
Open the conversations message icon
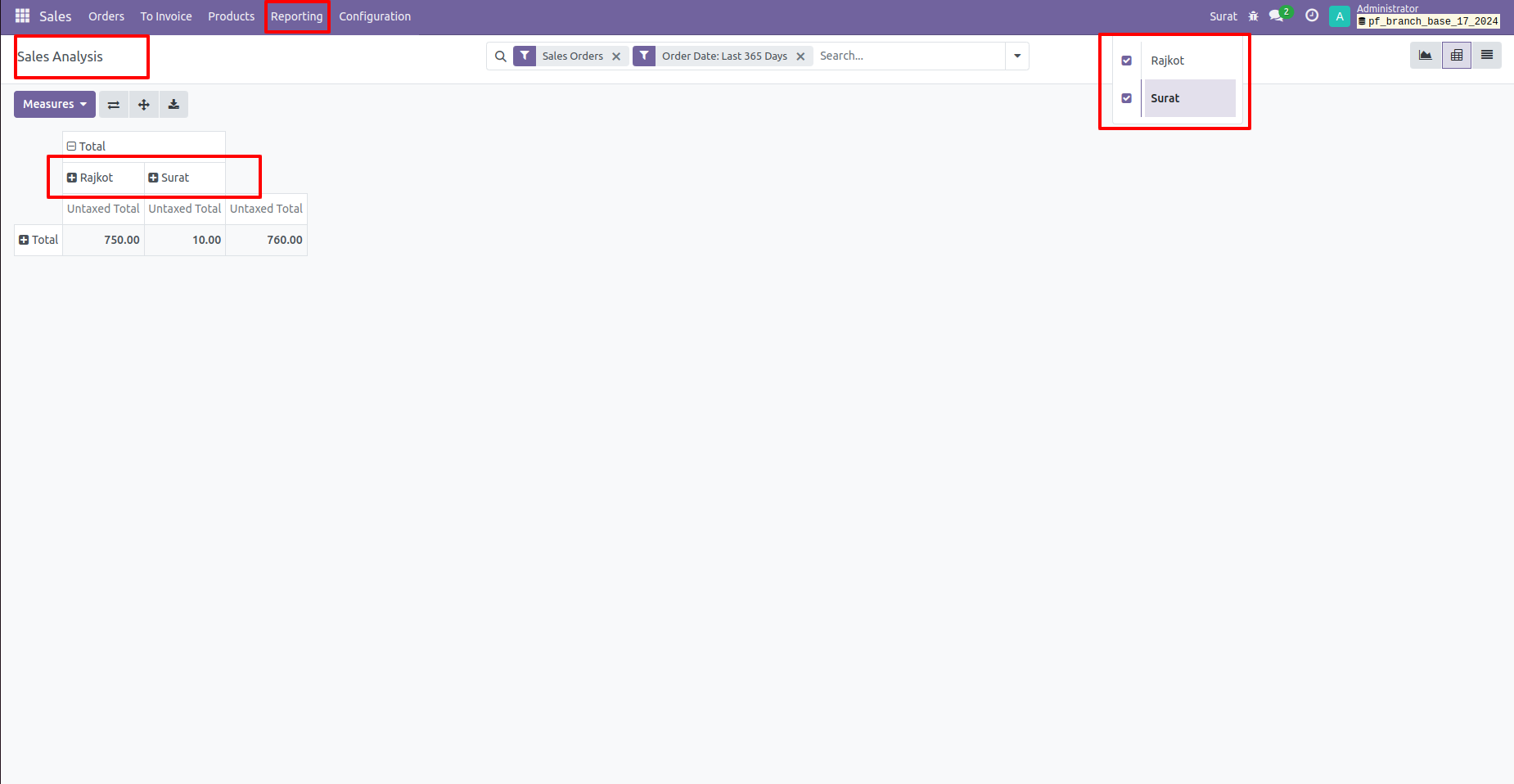point(1277,16)
